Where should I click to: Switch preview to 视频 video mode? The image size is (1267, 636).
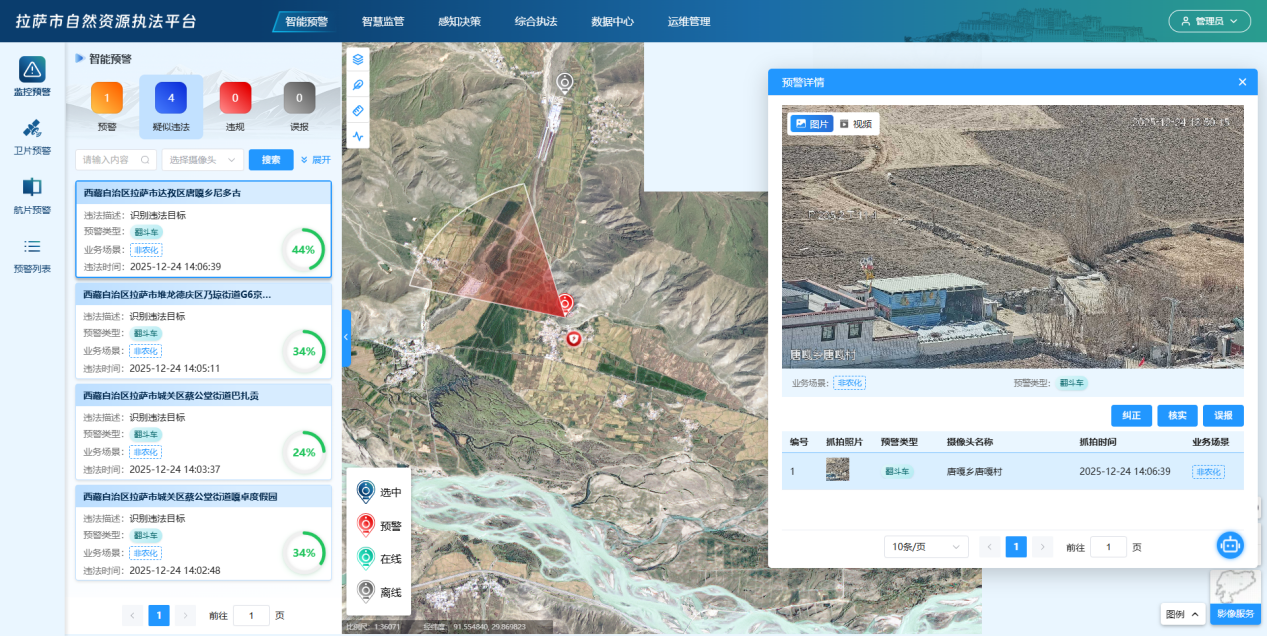tap(856, 124)
